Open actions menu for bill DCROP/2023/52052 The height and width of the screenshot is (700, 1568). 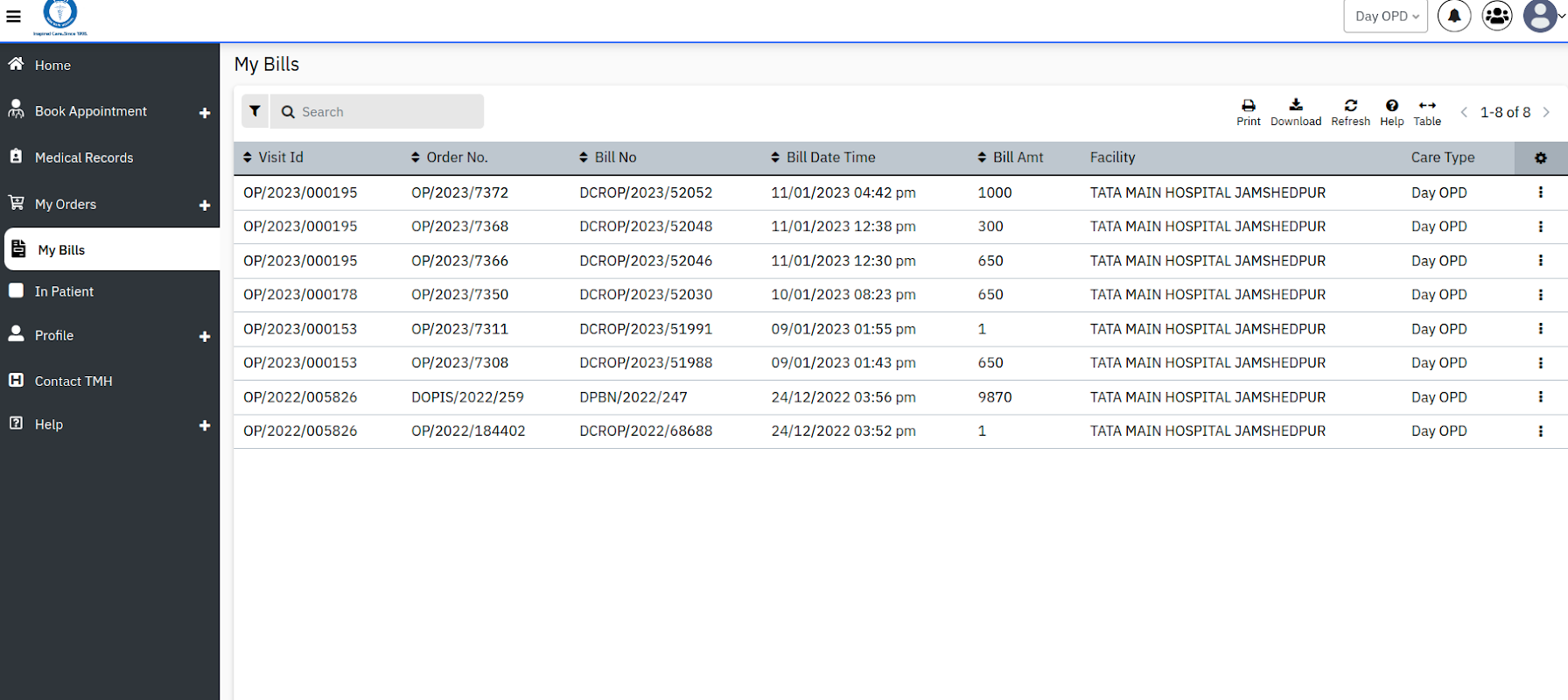pyautogui.click(x=1540, y=192)
